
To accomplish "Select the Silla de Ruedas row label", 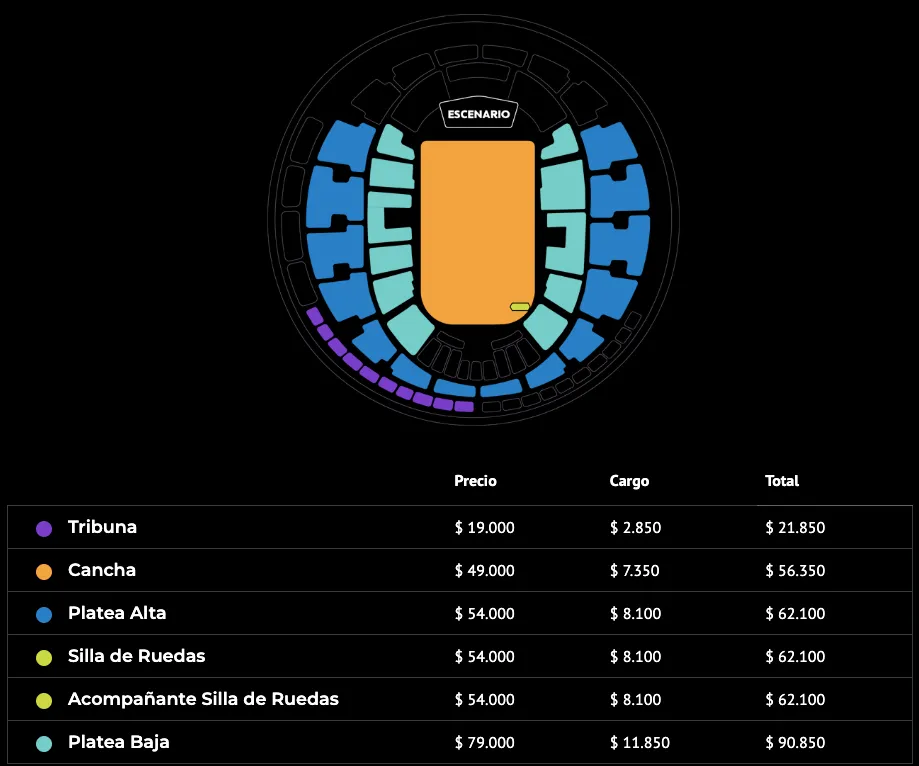I will pos(136,656).
